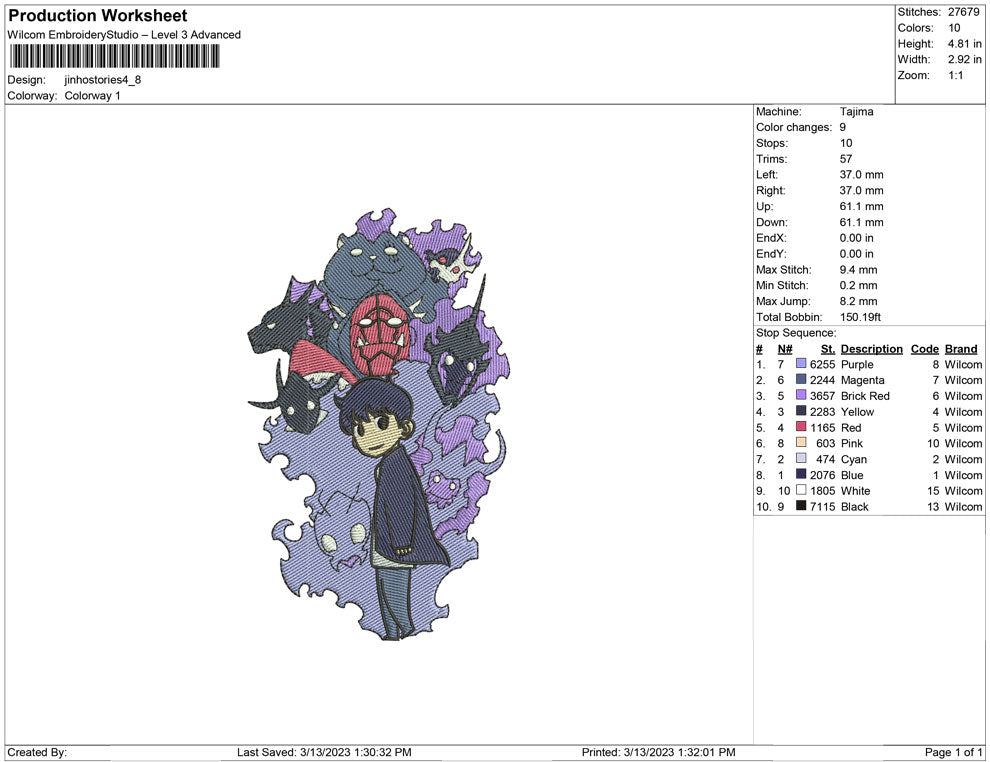Click the EndX value '0.00 in'

[x=856, y=238]
